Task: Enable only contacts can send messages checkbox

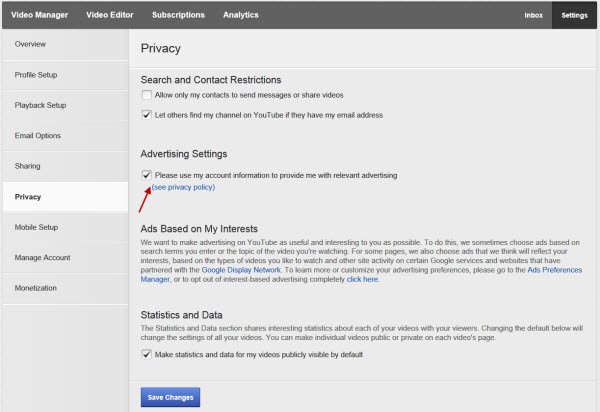Action: tap(147, 95)
